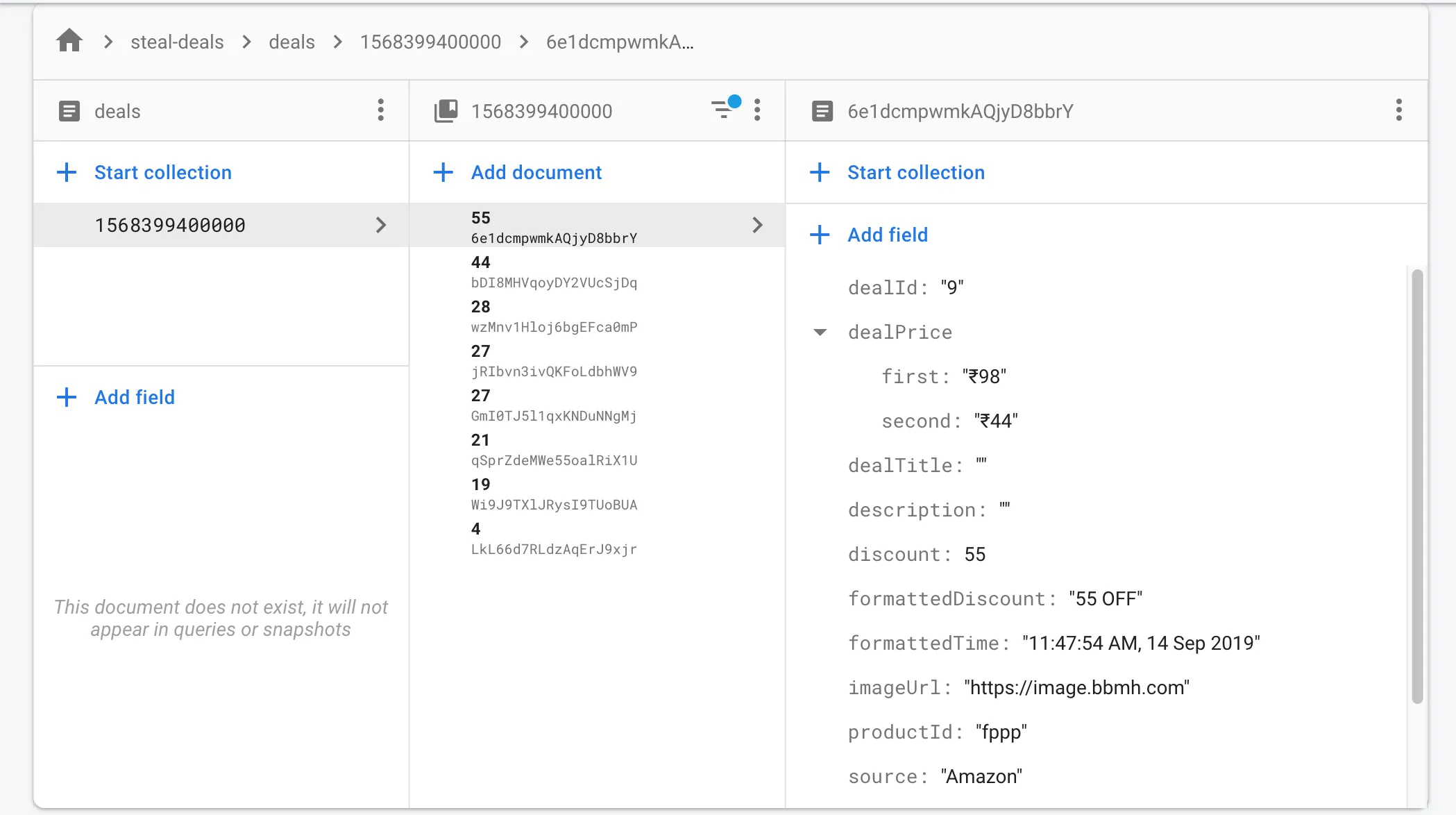Expand the 1568399400000 collection chevron
This screenshot has width=1456, height=815.
tap(380, 225)
